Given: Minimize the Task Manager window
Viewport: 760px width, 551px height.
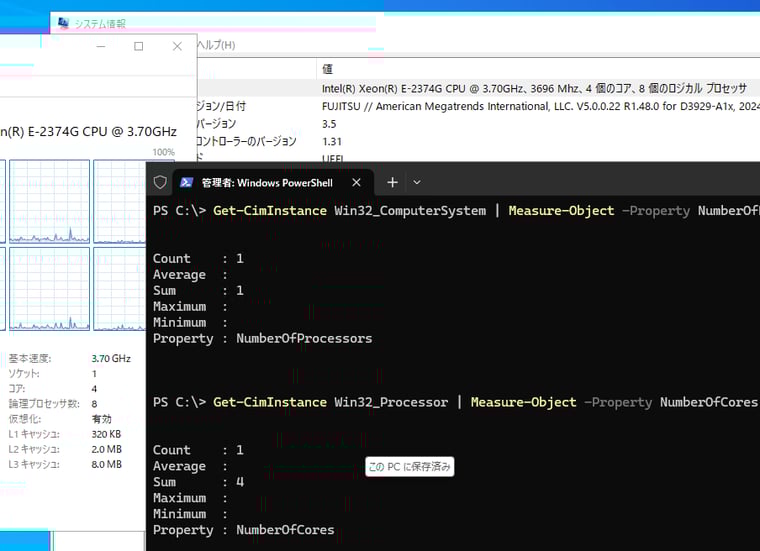Looking at the screenshot, I should pos(101,47).
